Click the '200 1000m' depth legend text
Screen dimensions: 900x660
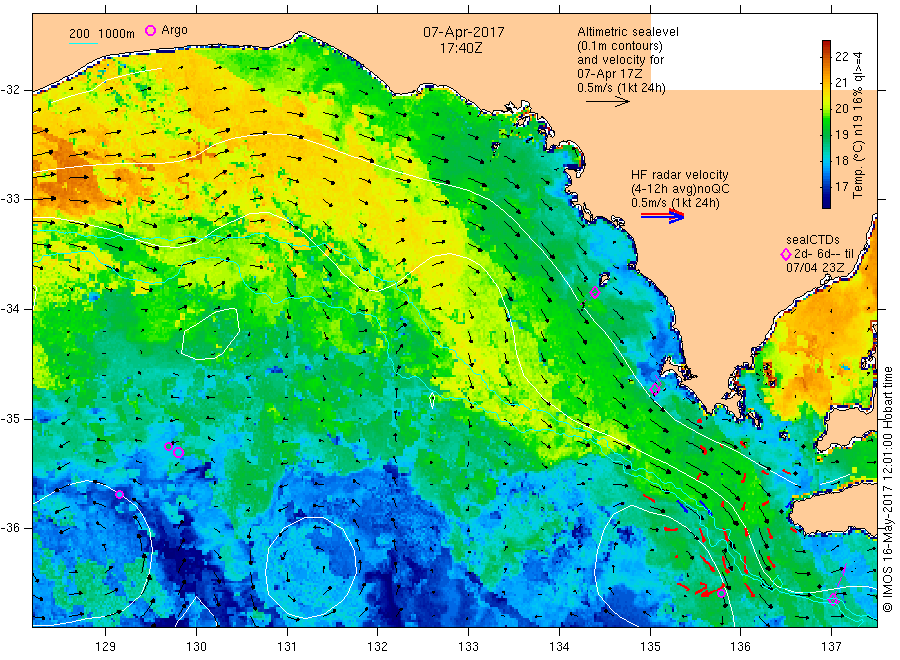pyautogui.click(x=102, y=33)
